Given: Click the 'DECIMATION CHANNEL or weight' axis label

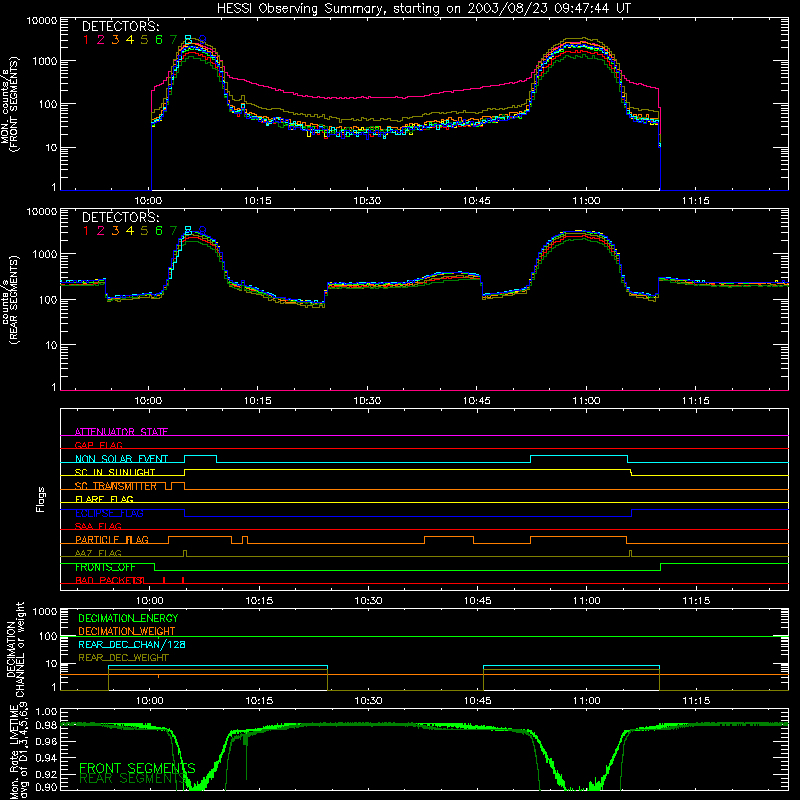Looking at the screenshot, I should (15, 649).
